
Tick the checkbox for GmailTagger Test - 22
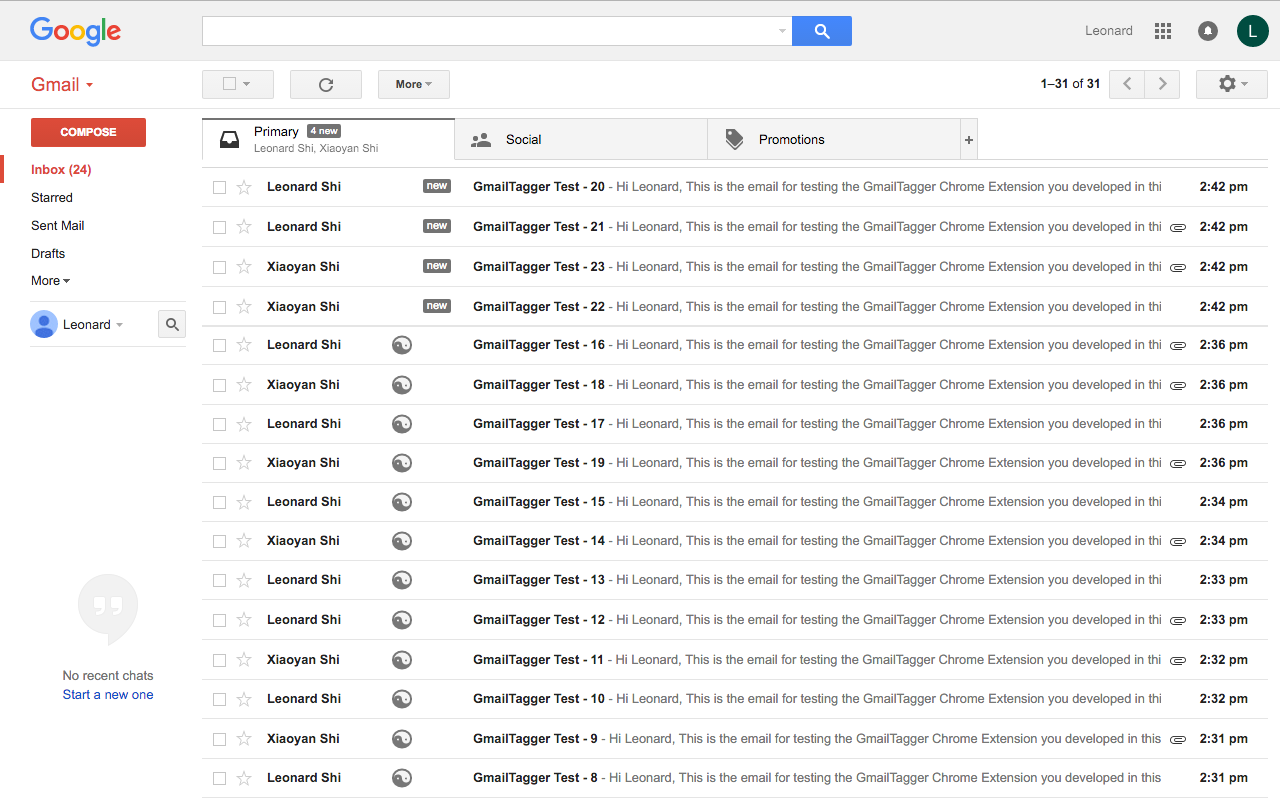click(x=219, y=307)
